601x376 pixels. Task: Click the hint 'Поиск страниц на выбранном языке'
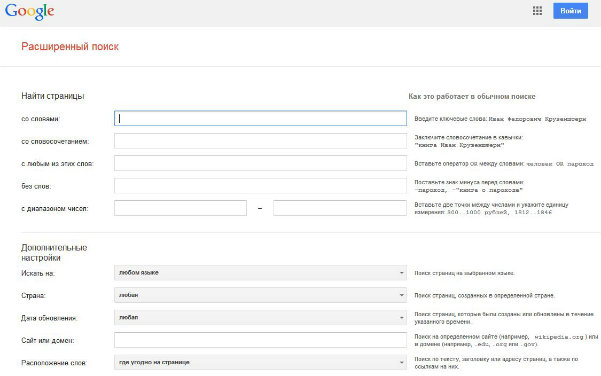464,273
